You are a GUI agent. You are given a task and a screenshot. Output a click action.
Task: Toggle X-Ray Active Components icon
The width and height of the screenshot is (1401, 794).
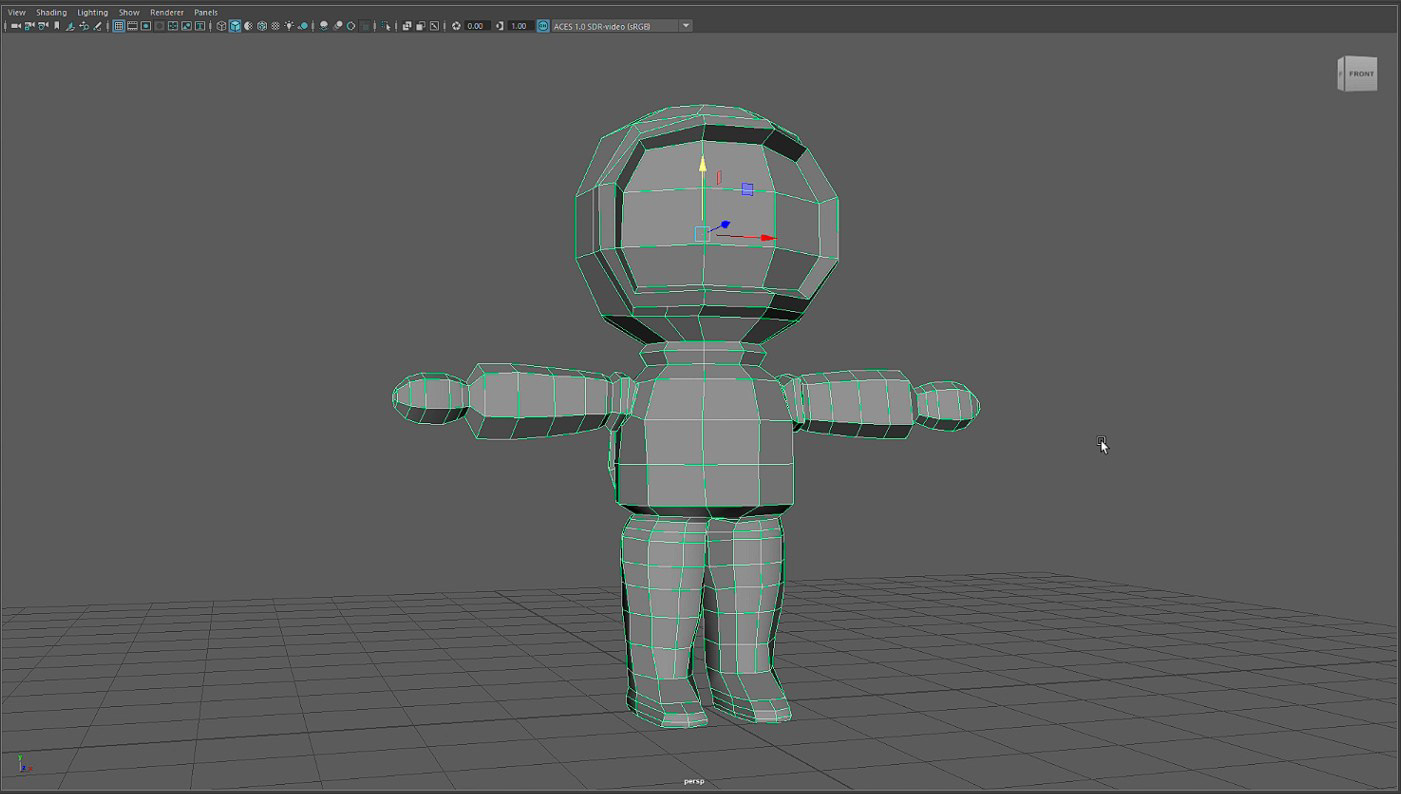click(x=420, y=26)
